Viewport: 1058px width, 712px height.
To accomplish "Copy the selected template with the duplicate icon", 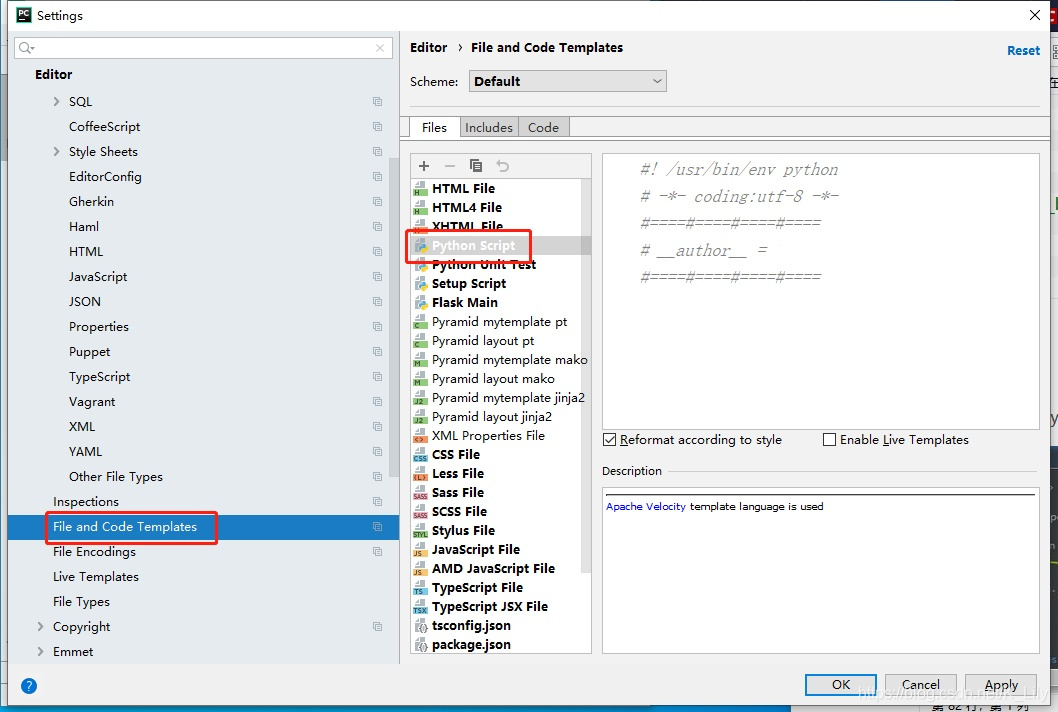I will [476, 166].
